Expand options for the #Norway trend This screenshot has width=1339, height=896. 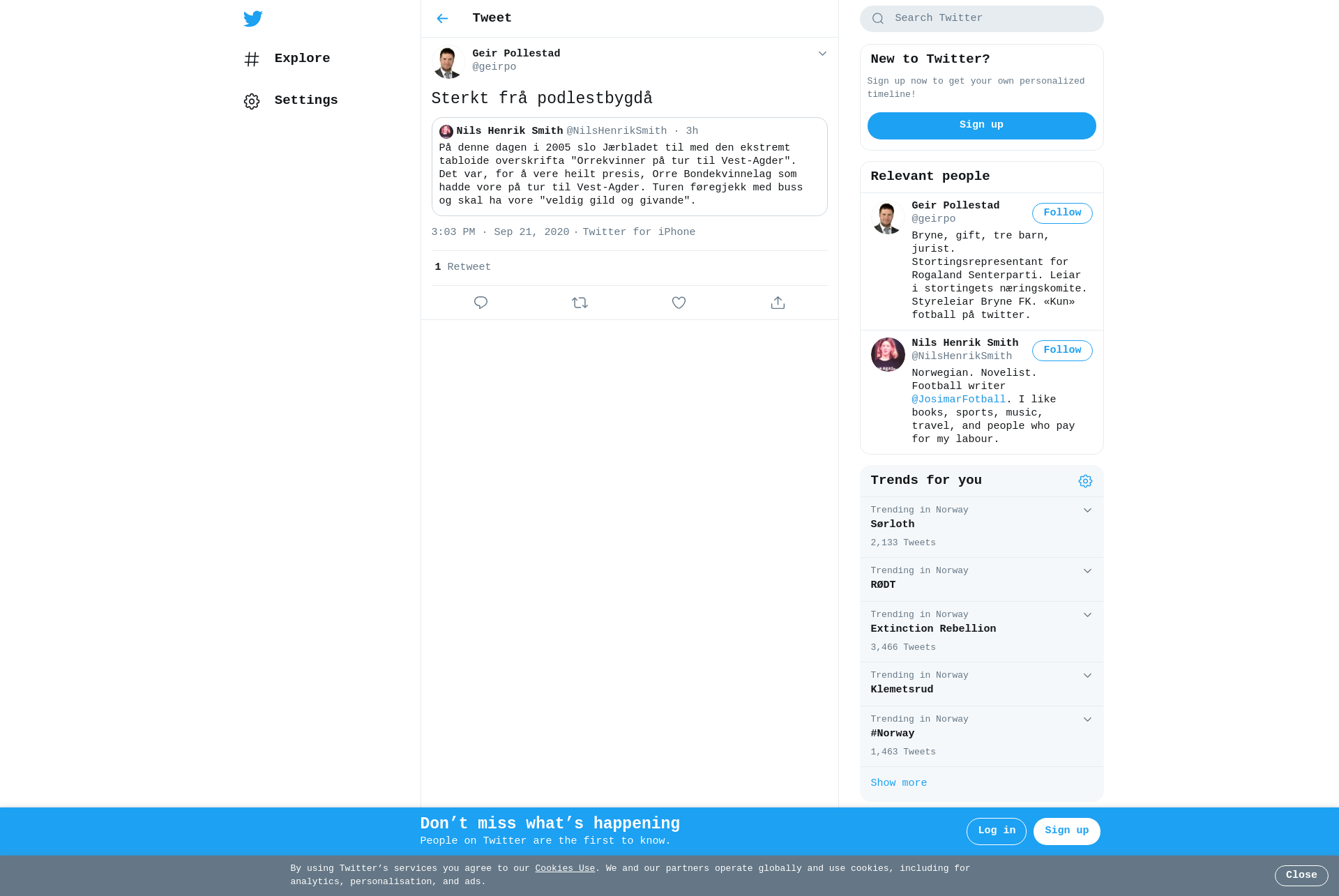pyautogui.click(x=1087, y=720)
